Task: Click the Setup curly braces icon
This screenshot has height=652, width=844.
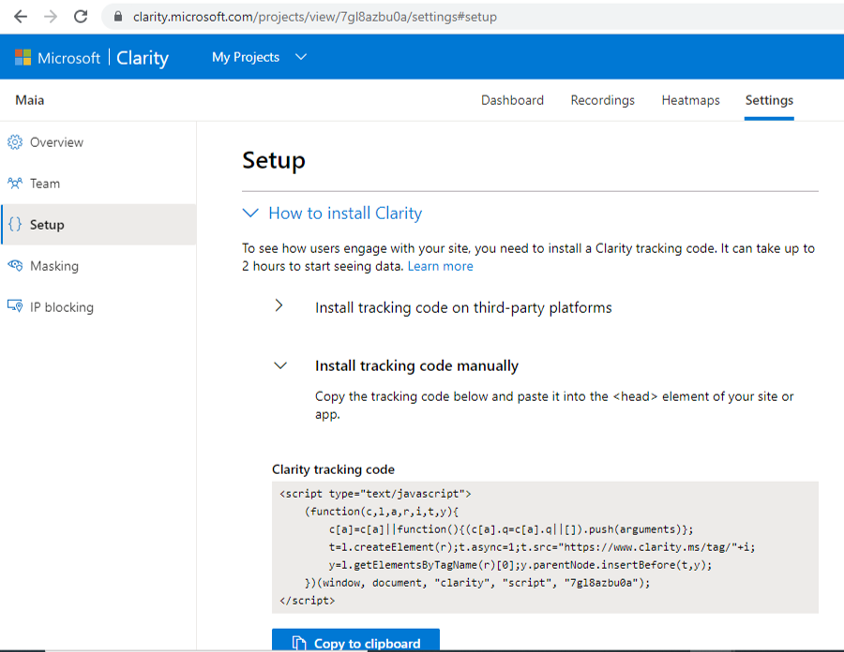Action: pyautogui.click(x=15, y=224)
